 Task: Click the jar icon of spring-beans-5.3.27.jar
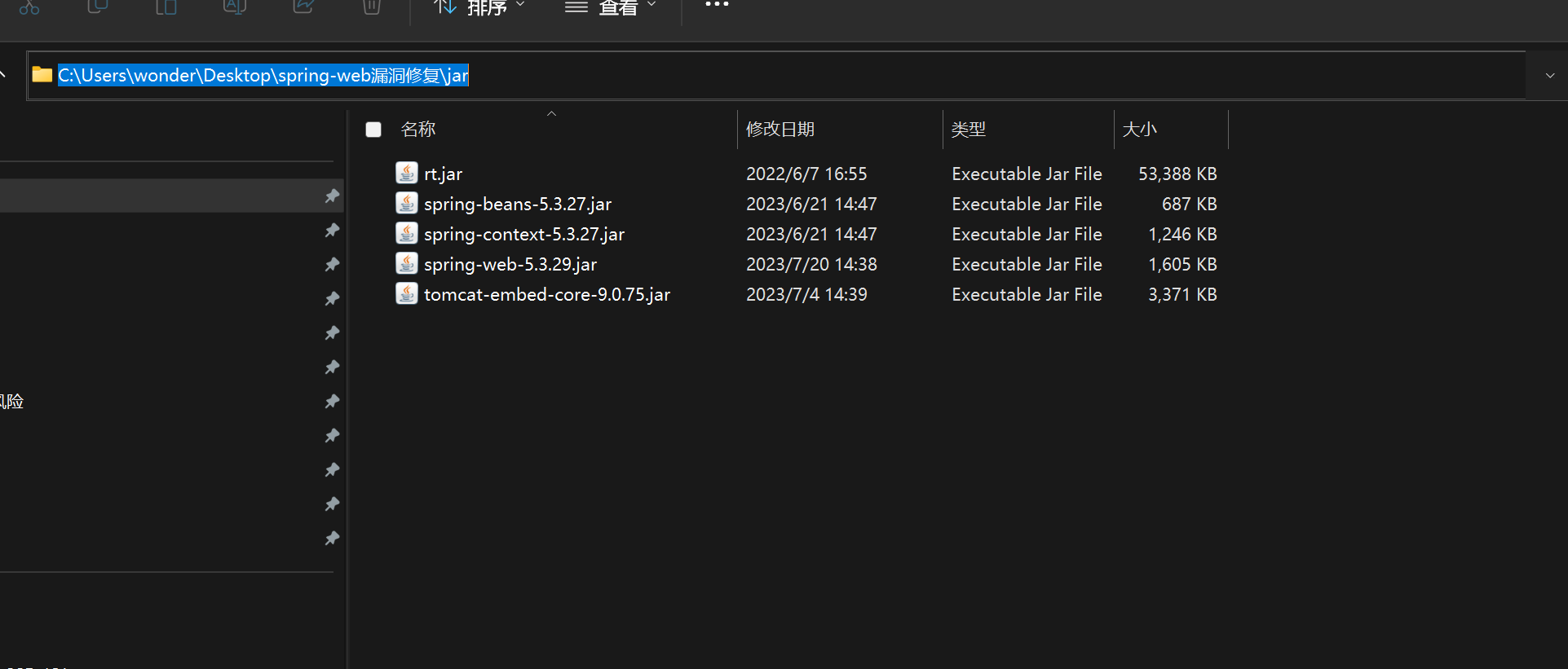[x=407, y=203]
